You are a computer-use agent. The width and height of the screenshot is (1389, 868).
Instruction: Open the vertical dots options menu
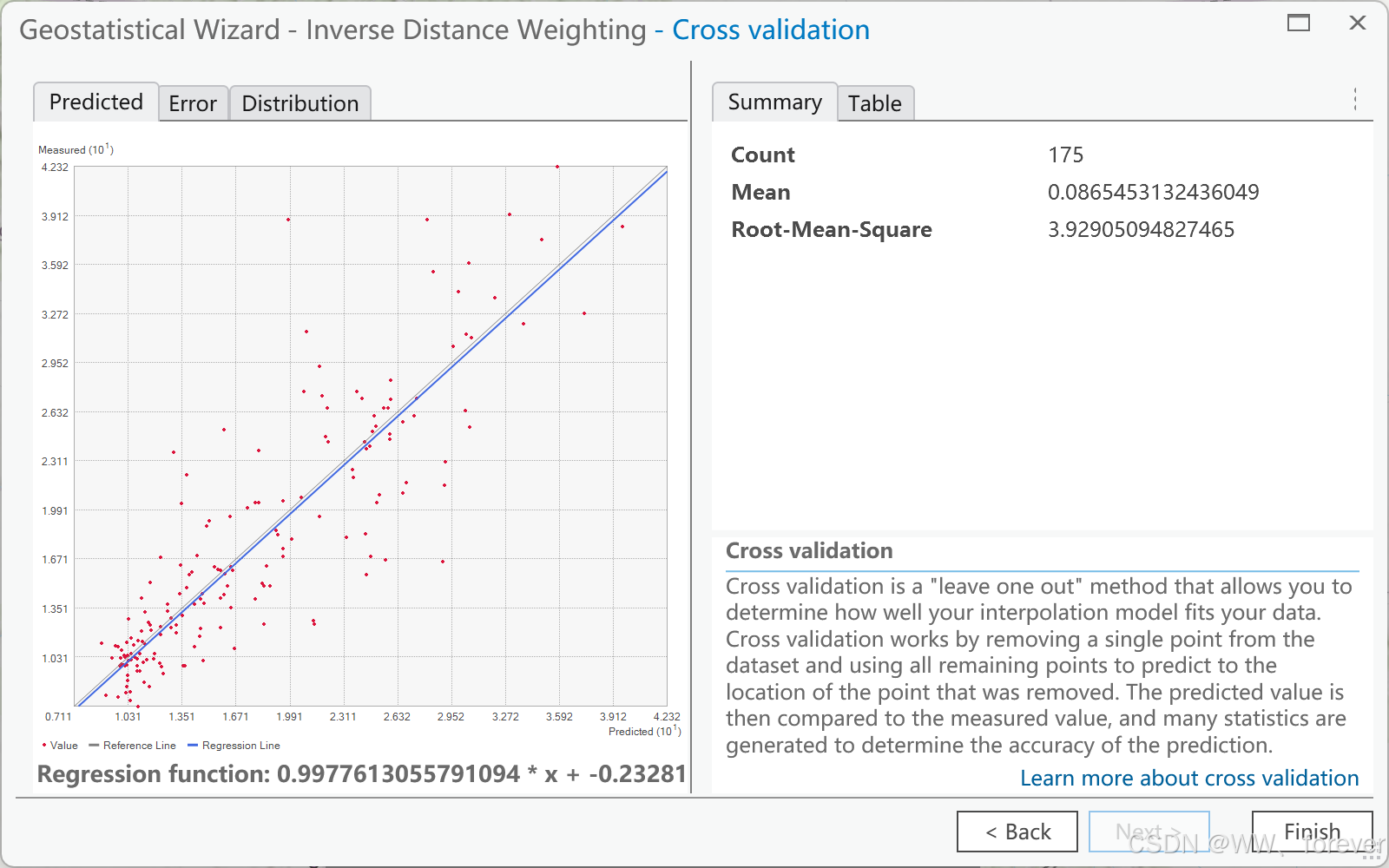pos(1355,99)
